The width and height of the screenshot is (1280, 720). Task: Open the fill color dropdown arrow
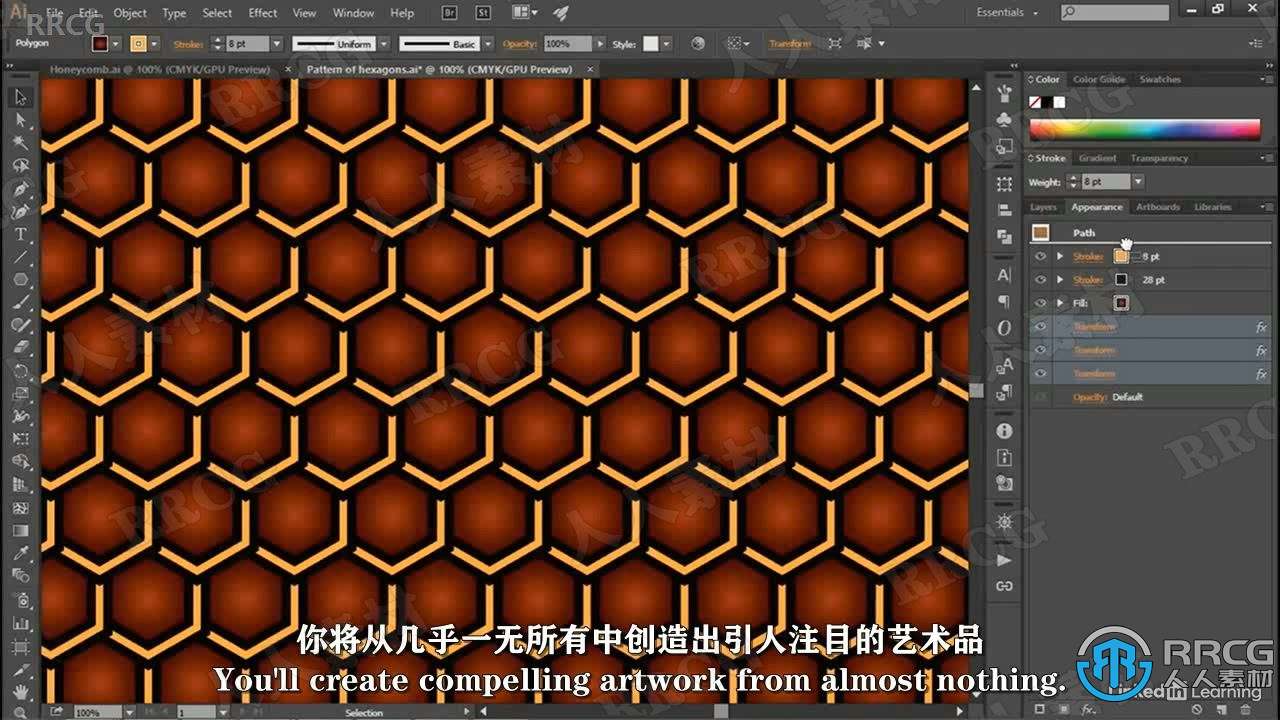coord(117,44)
